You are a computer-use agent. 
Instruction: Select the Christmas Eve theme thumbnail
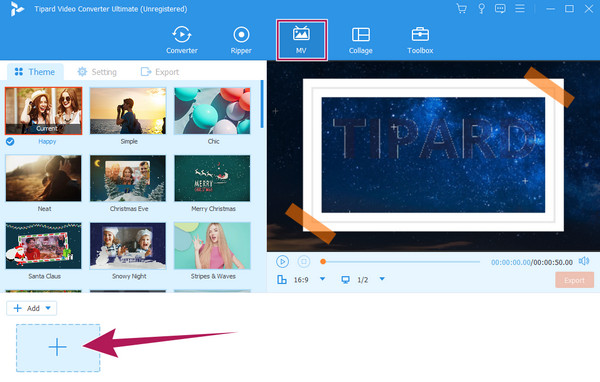pyautogui.click(x=128, y=178)
